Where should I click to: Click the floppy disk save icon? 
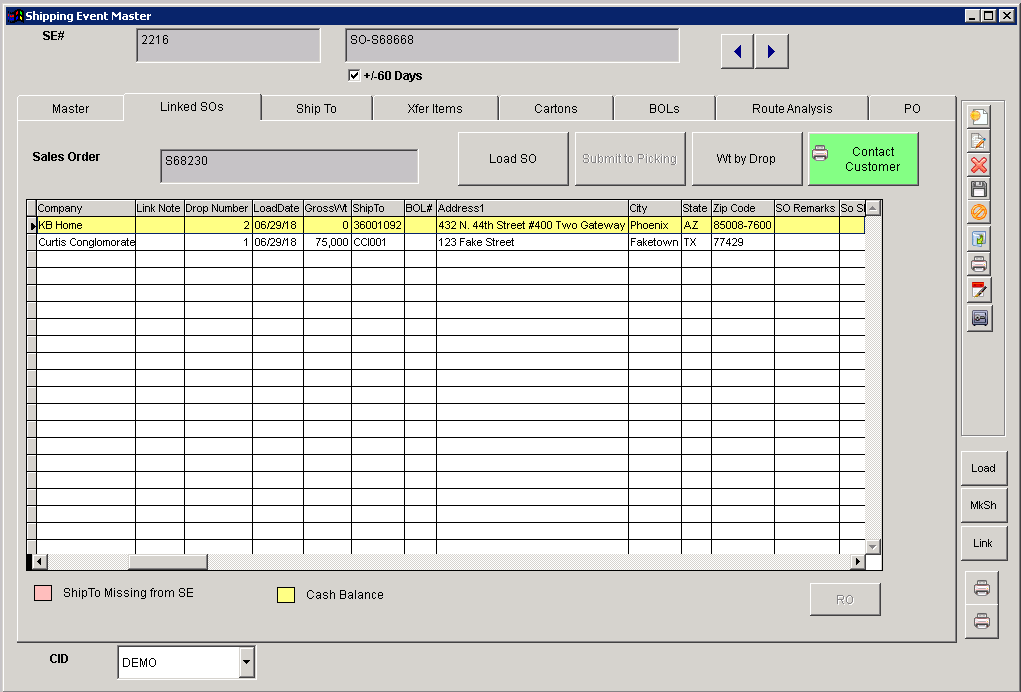point(979,190)
